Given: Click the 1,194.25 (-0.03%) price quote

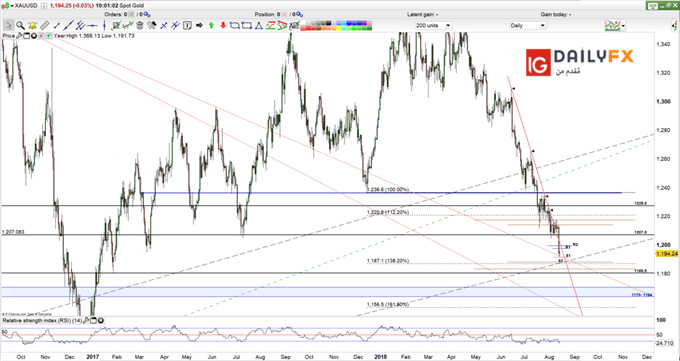Looking at the screenshot, I should [72, 6].
